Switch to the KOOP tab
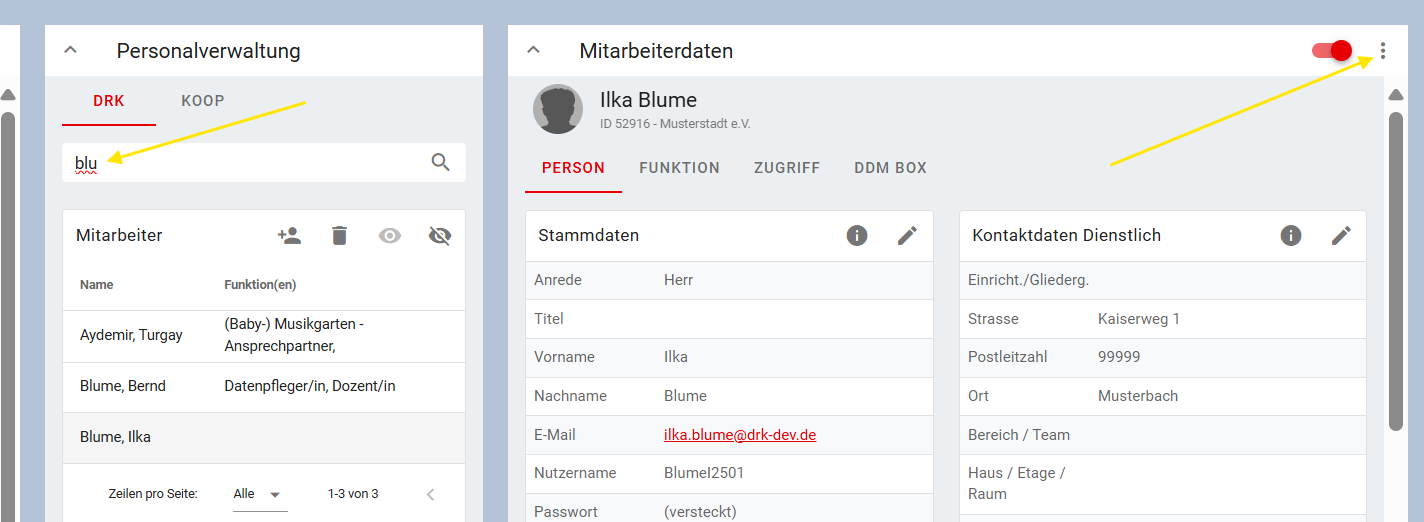 tap(203, 101)
